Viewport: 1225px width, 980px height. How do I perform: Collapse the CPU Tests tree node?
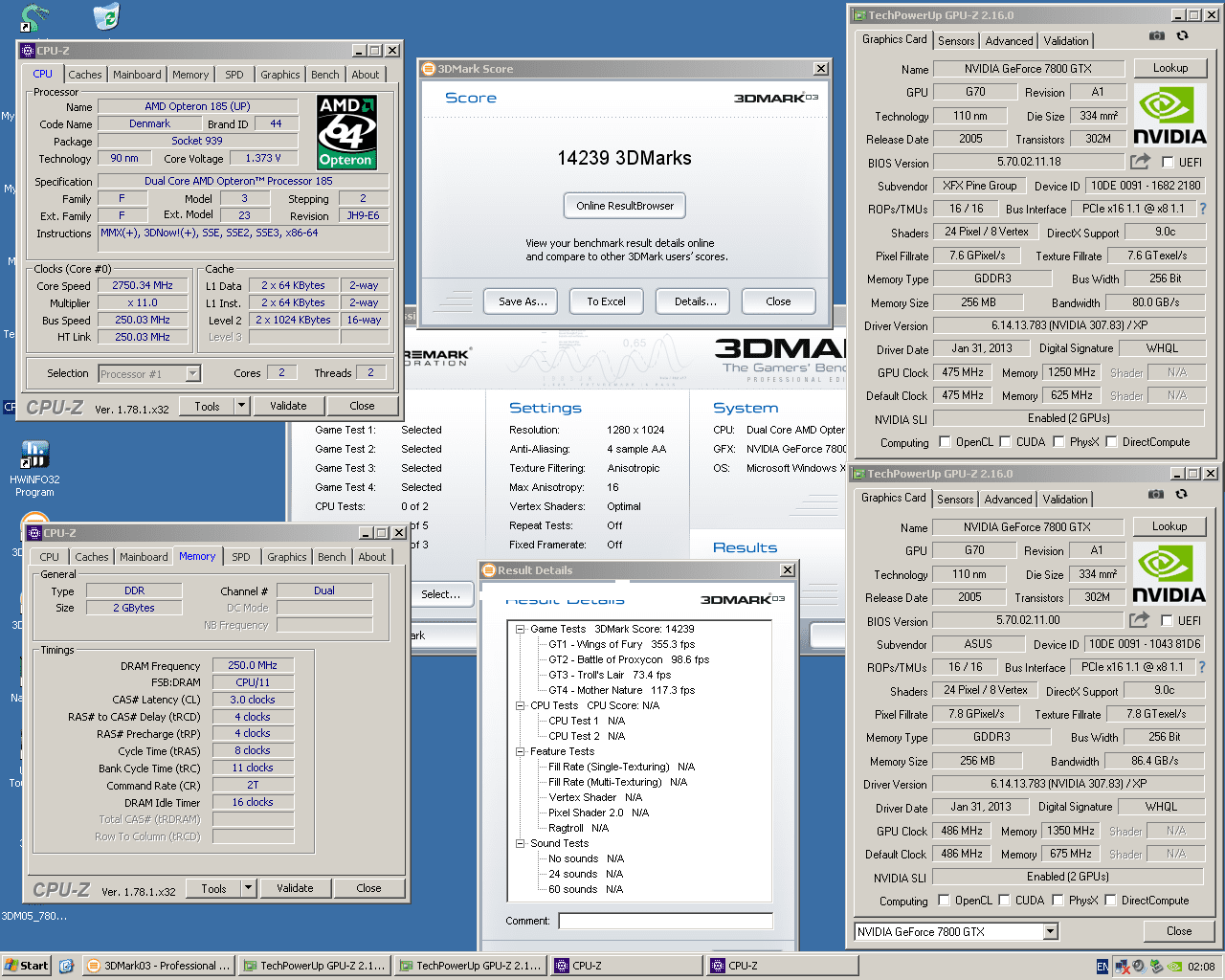(x=521, y=705)
